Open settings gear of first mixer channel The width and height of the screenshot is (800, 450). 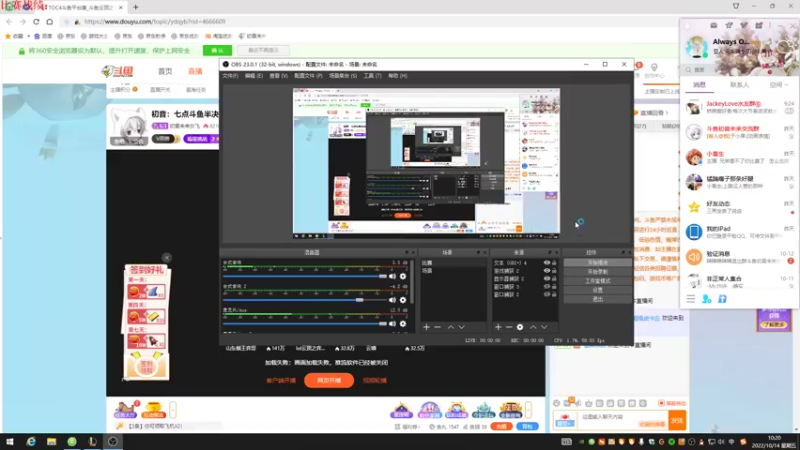[403, 276]
